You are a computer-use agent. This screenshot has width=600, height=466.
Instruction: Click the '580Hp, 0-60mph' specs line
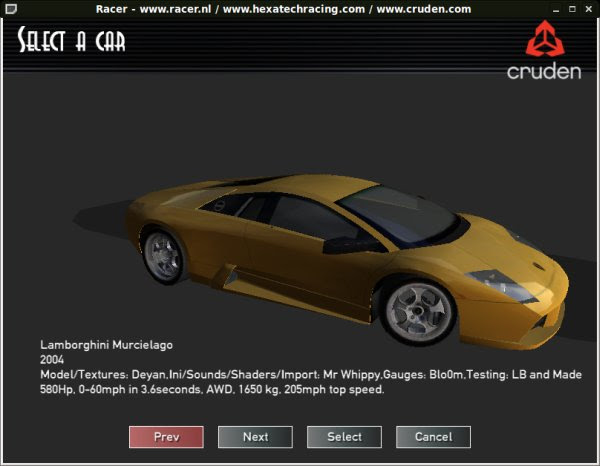[x=212, y=389]
